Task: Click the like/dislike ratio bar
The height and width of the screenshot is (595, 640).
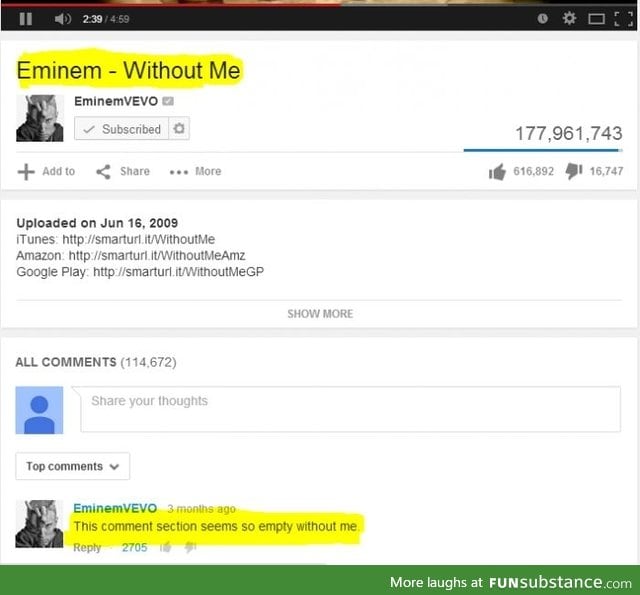Action: click(543, 150)
